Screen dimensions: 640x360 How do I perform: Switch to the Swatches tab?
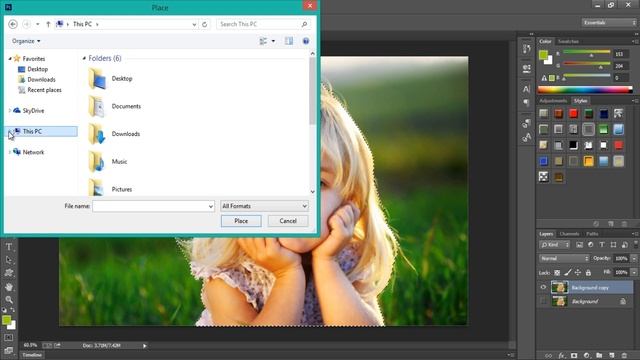click(568, 42)
